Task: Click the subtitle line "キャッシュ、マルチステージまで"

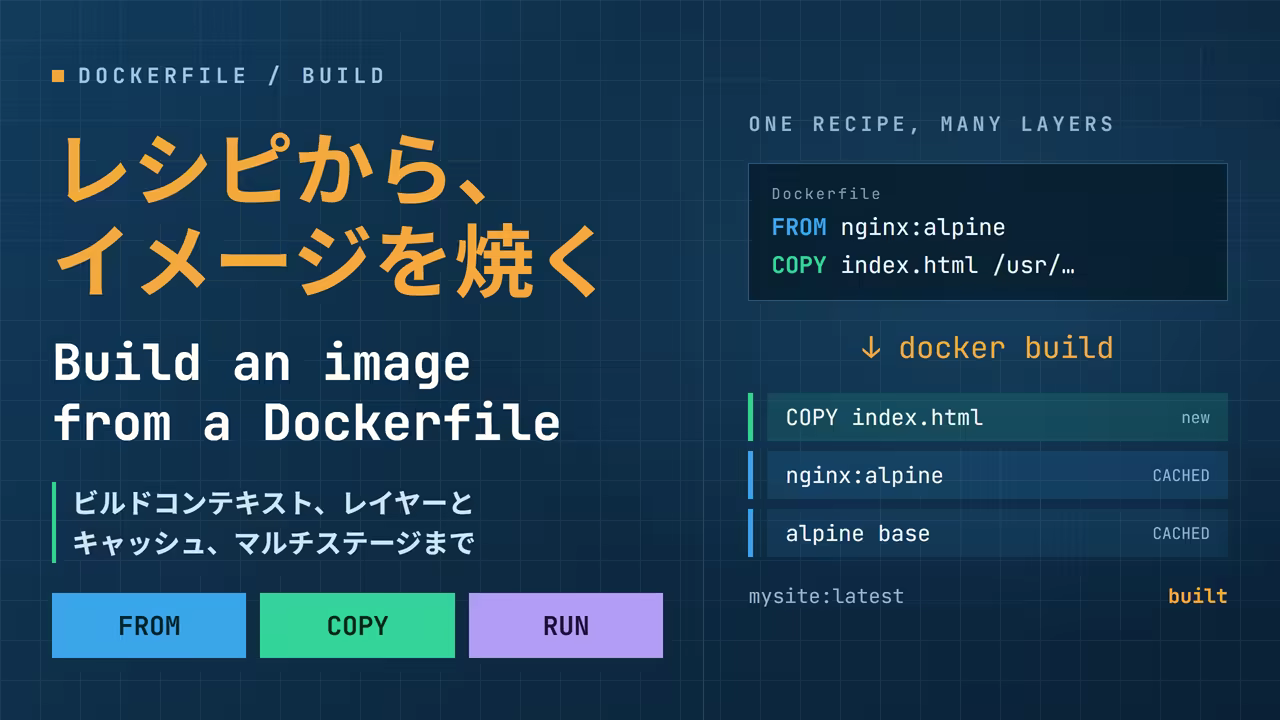Action: tap(272, 543)
